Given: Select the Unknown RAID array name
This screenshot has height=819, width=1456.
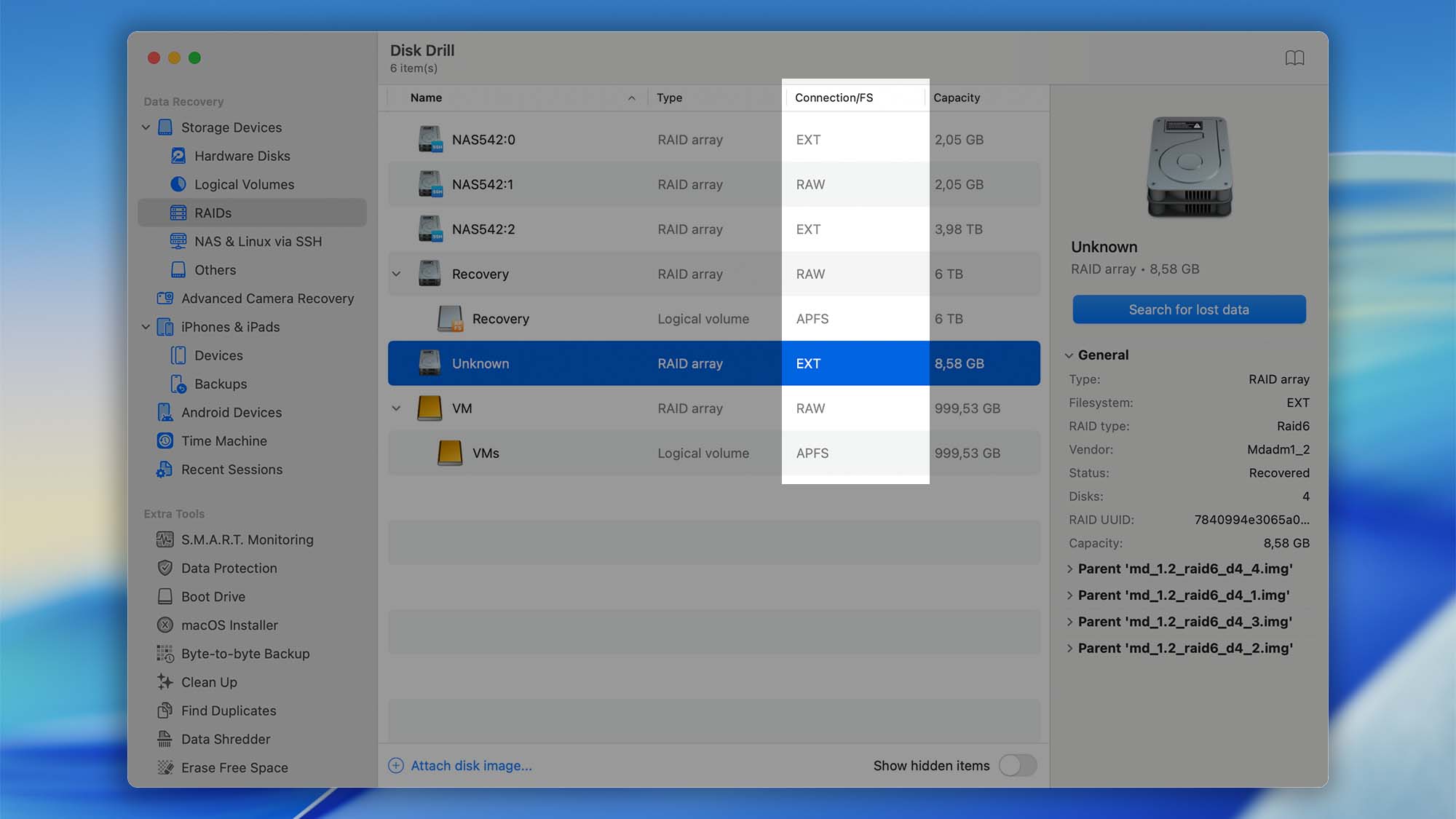Looking at the screenshot, I should tap(480, 363).
